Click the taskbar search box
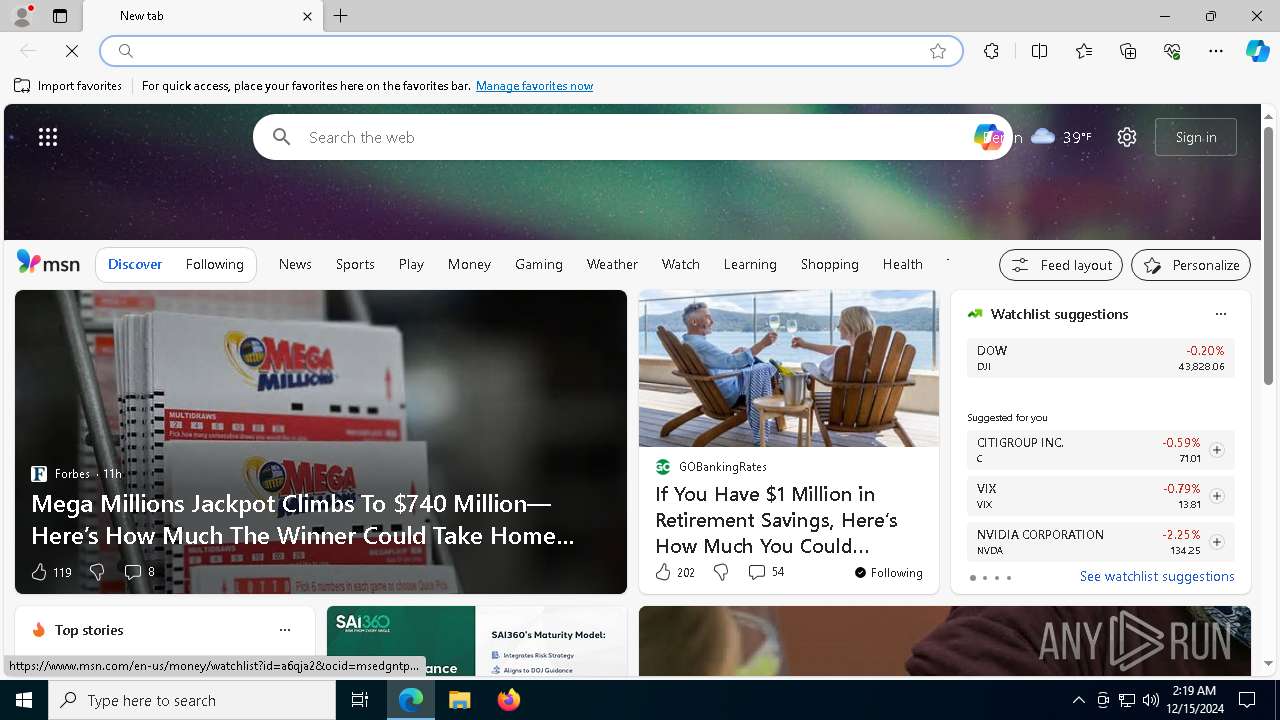 (192, 700)
